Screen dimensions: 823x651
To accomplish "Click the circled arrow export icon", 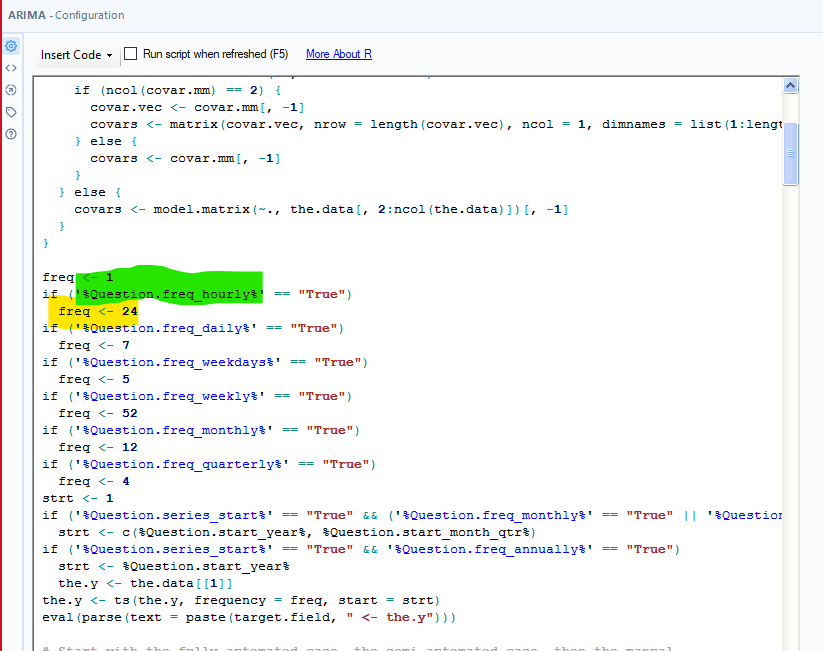I will pyautogui.click(x=11, y=89).
